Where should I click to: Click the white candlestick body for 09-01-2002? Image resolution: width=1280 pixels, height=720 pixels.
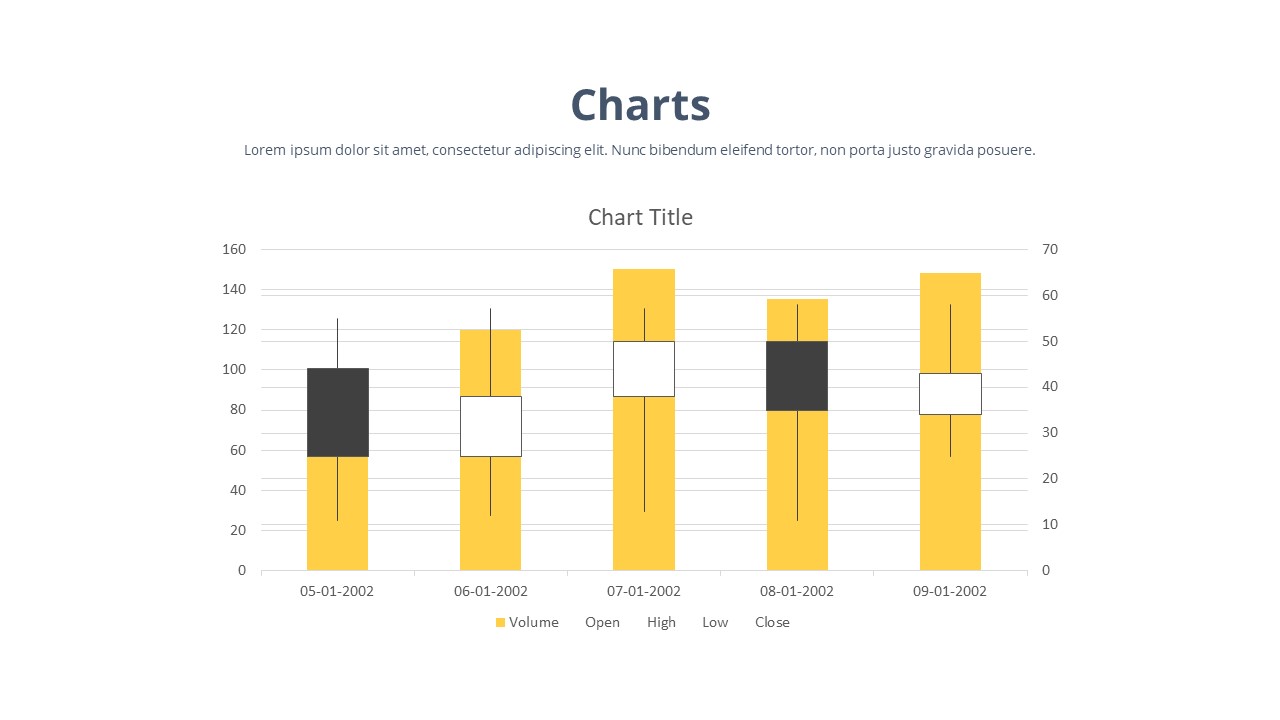(950, 394)
